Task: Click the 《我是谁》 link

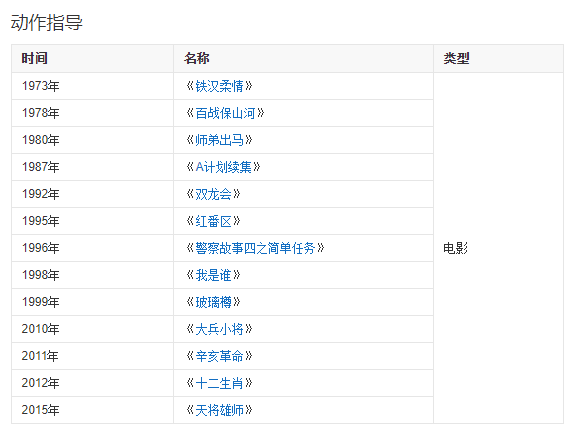Action: [213, 275]
